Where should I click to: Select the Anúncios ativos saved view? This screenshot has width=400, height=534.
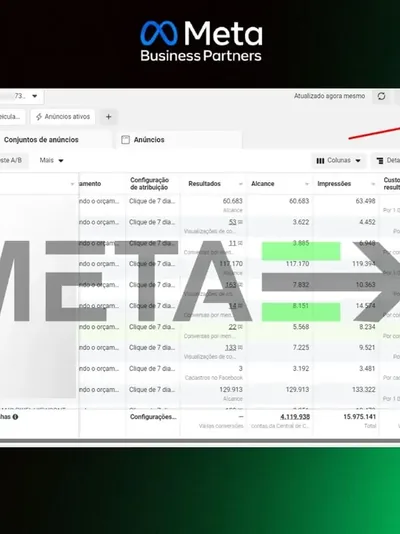pyautogui.click(x=63, y=117)
